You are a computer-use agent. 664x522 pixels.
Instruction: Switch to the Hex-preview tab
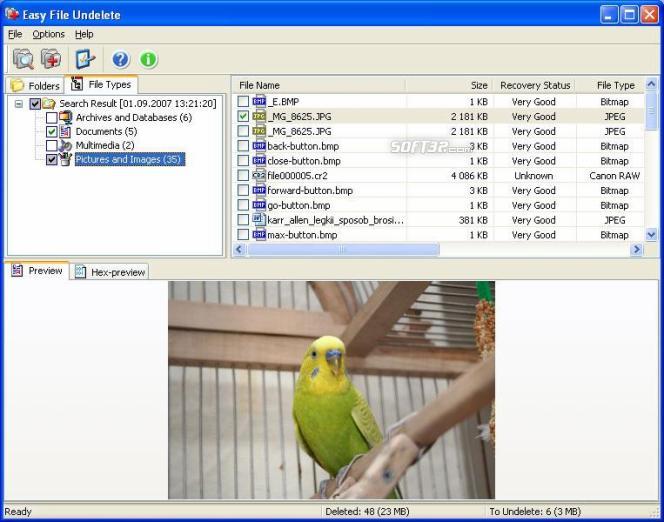coord(110,272)
